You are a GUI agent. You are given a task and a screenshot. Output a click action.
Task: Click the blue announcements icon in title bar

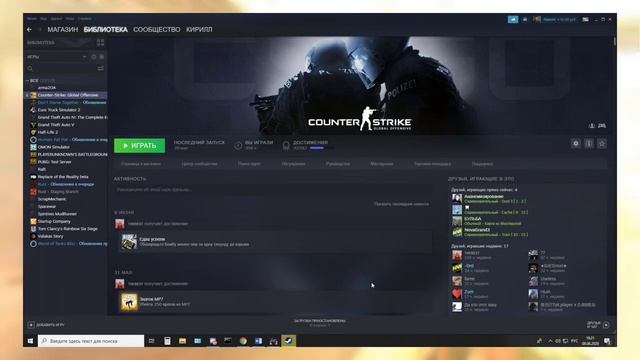513,19
